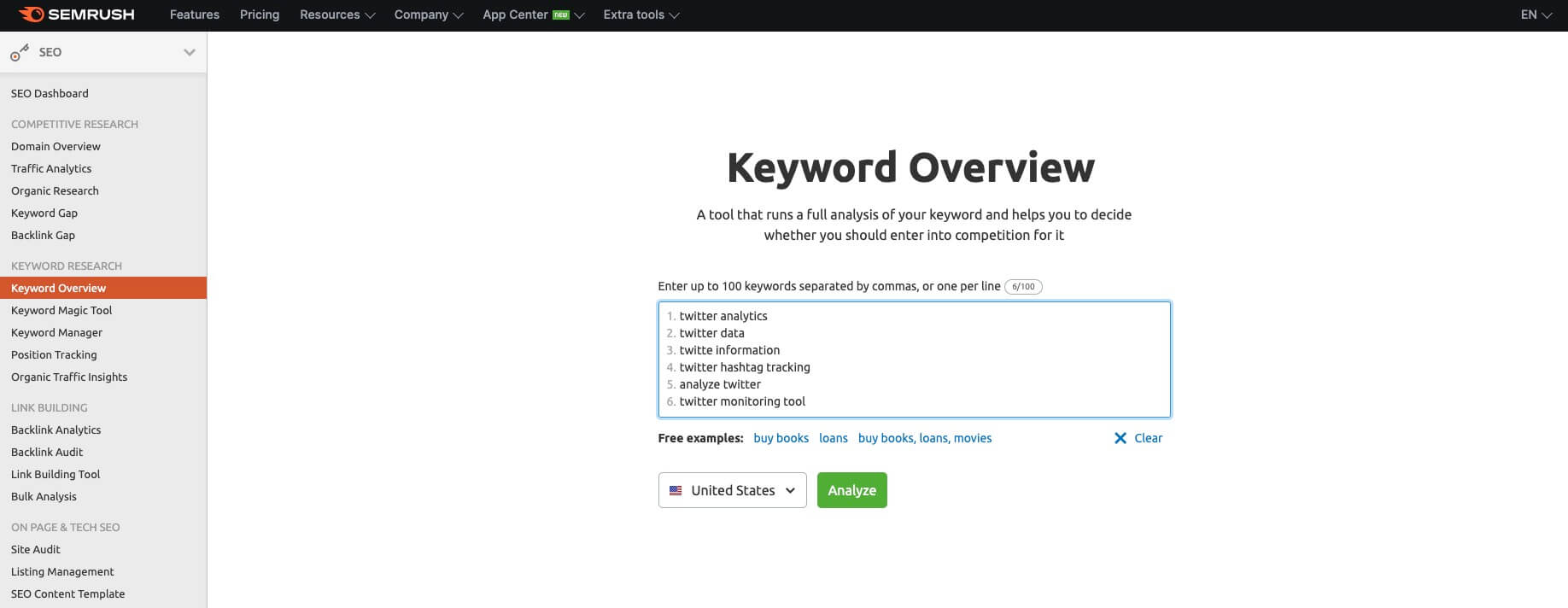Click the COMPETITIVE RESEARCH section header
Screen dimensions: 1568x608
tap(74, 124)
